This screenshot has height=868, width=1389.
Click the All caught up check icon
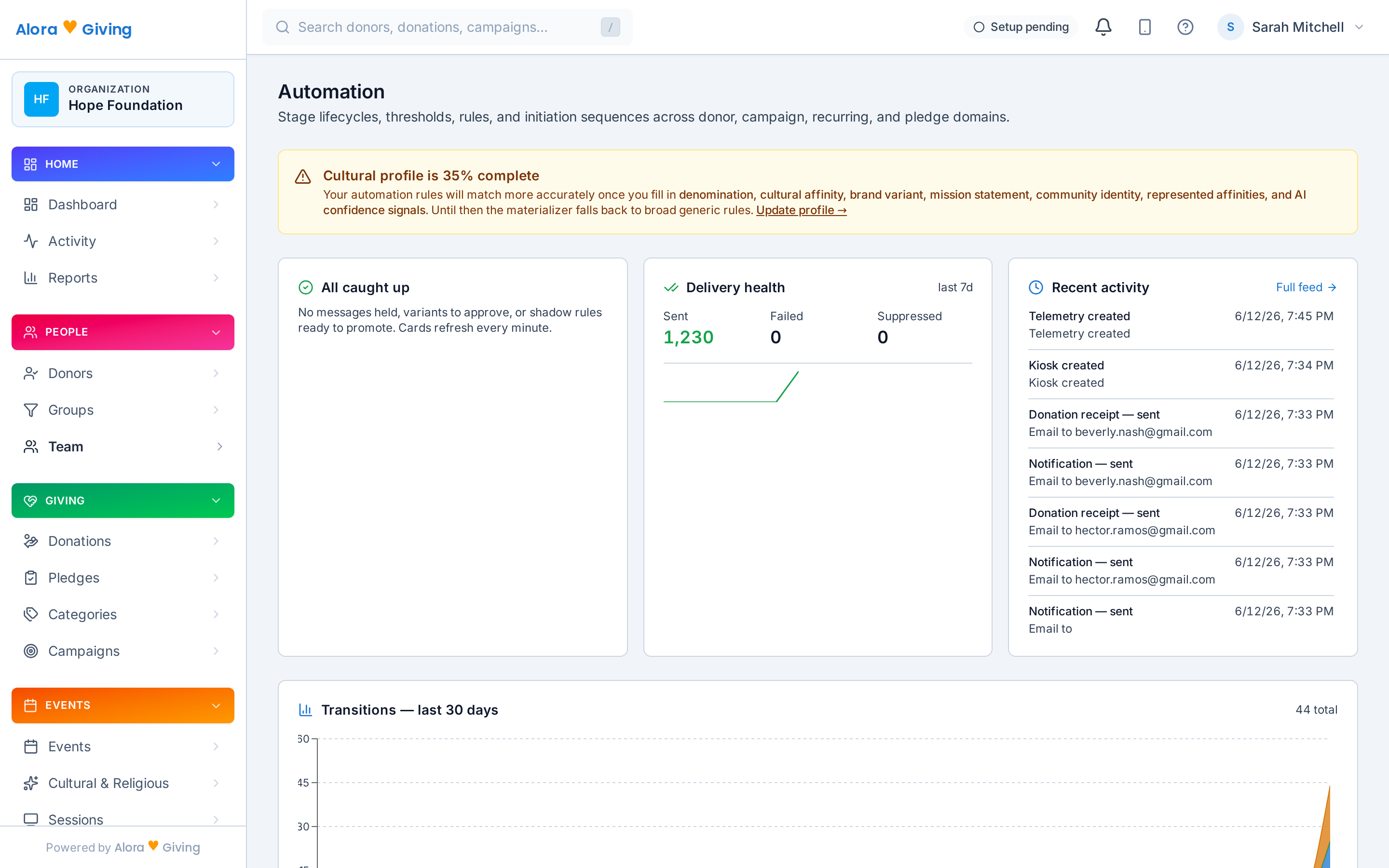click(x=306, y=287)
